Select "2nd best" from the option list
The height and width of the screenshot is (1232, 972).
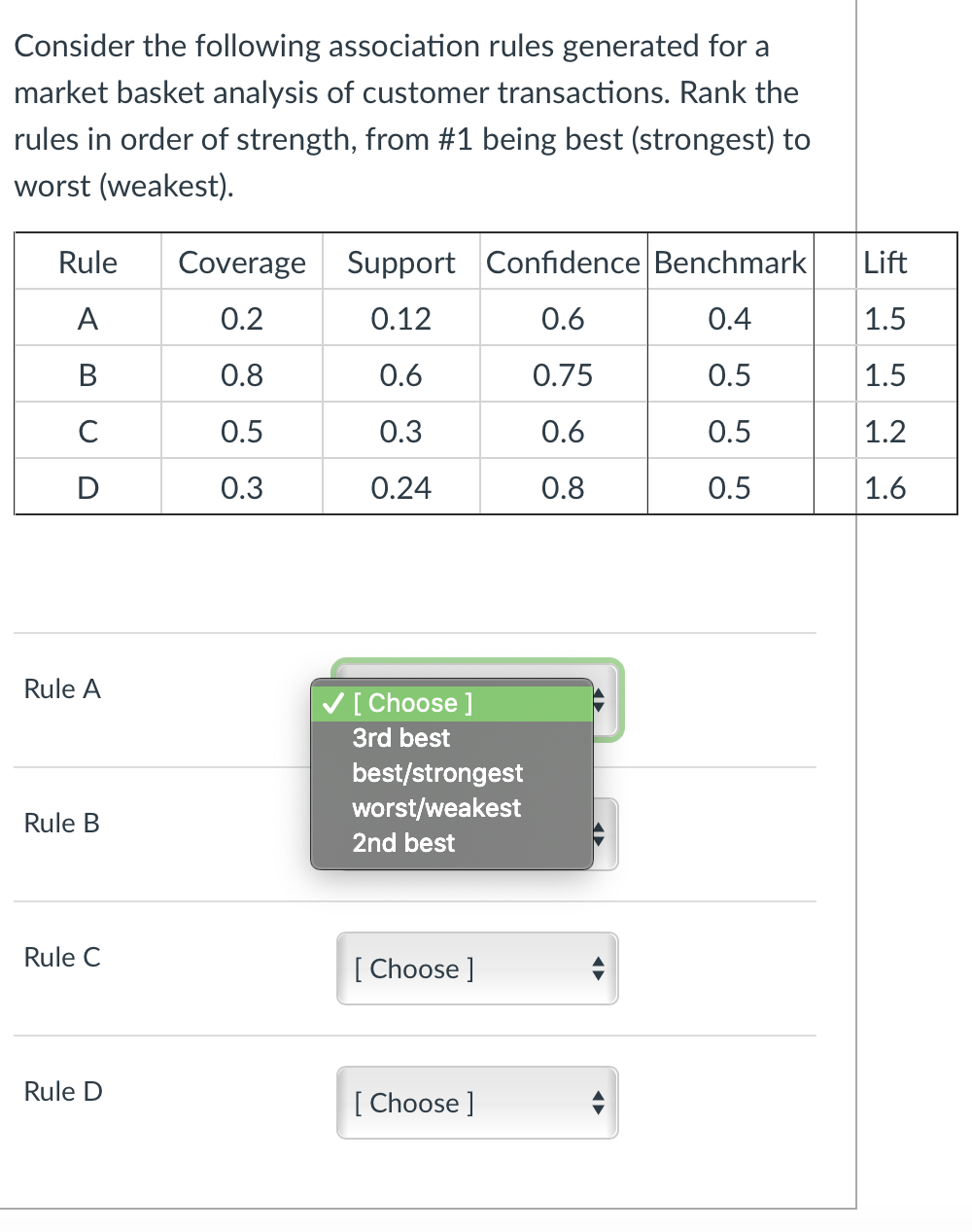pyautogui.click(x=403, y=843)
